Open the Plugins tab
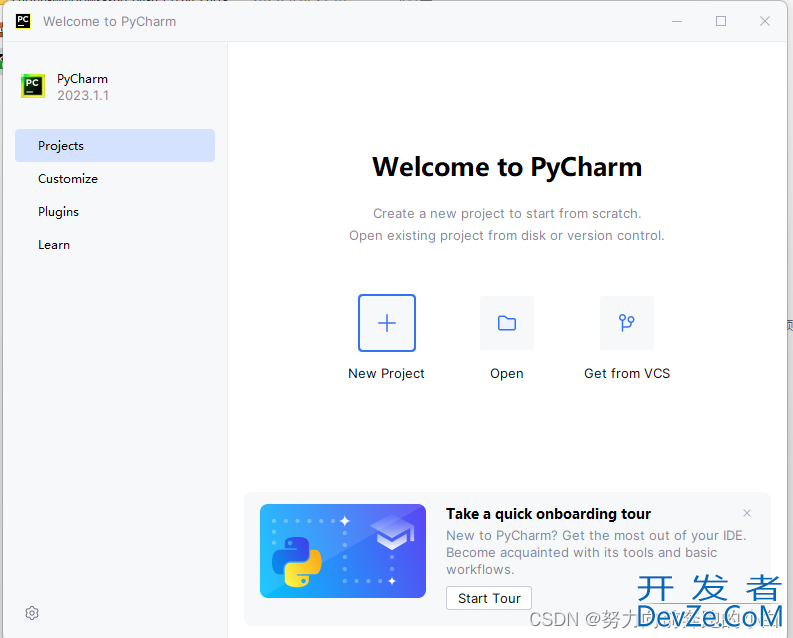This screenshot has width=793, height=638. click(115, 212)
